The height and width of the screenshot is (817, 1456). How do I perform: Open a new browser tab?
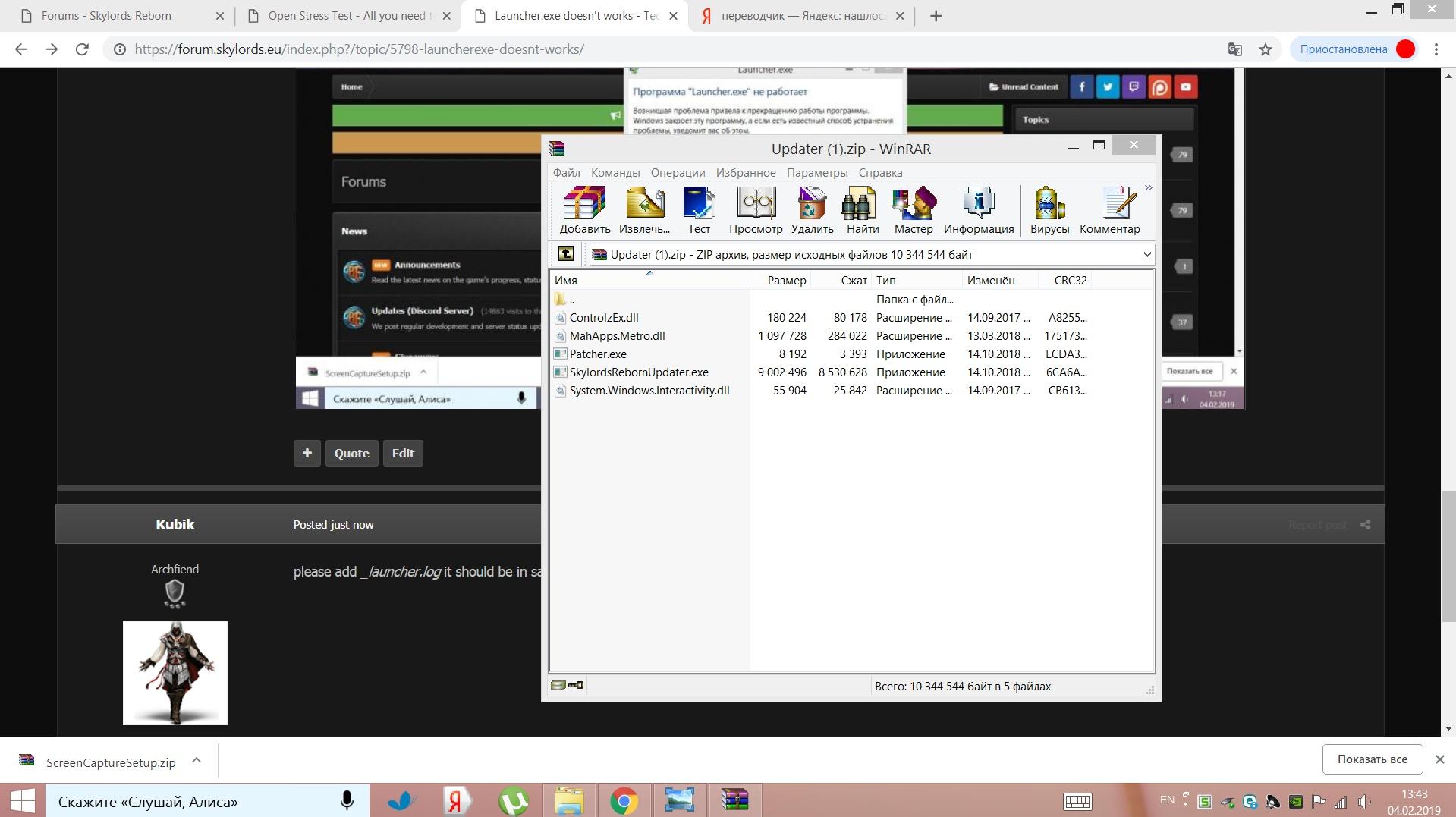[x=936, y=16]
